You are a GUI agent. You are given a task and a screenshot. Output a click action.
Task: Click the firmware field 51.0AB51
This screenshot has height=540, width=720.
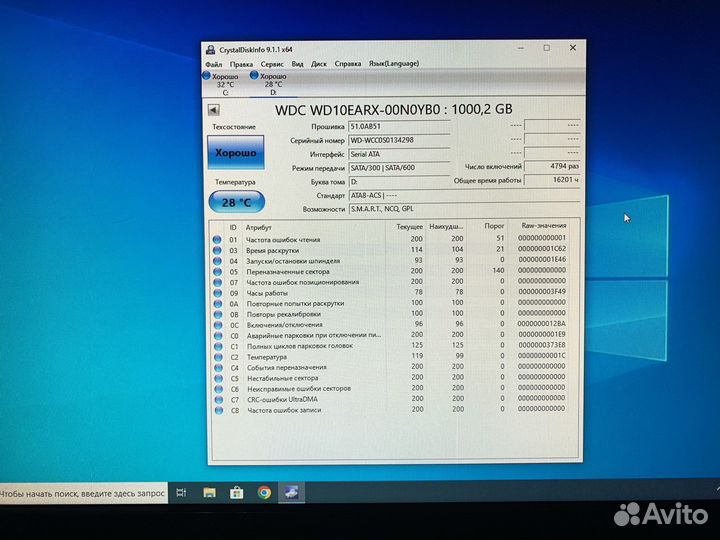pyautogui.click(x=399, y=126)
